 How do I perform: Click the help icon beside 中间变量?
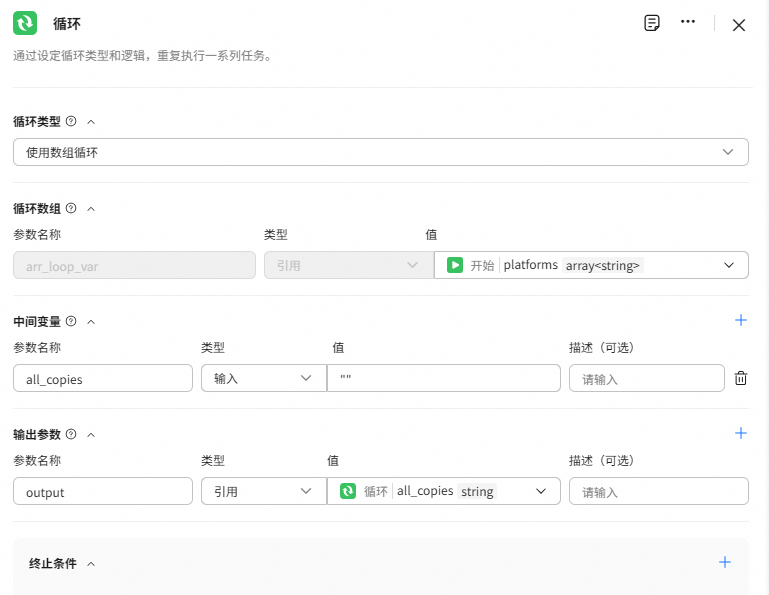71,321
